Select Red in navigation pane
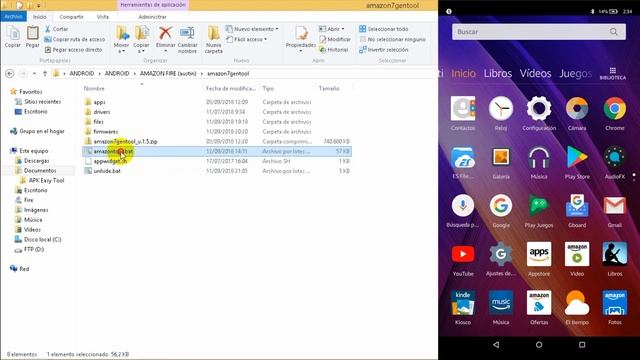The image size is (640, 360). pyautogui.click(x=24, y=269)
